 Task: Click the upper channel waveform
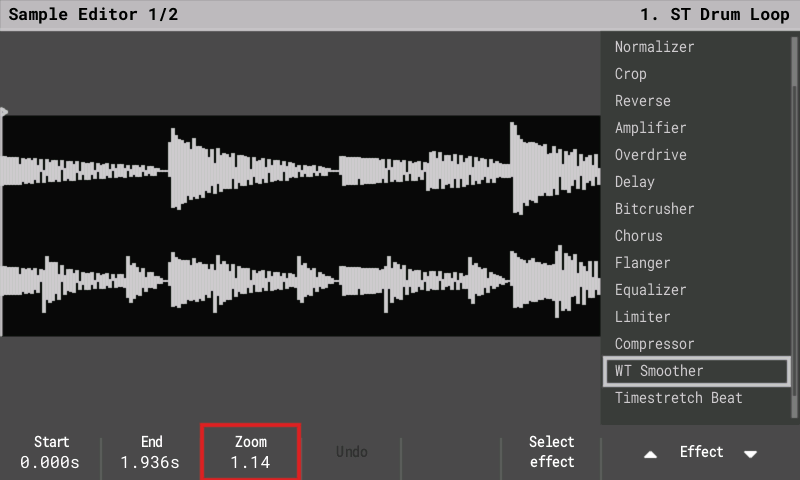(300, 170)
